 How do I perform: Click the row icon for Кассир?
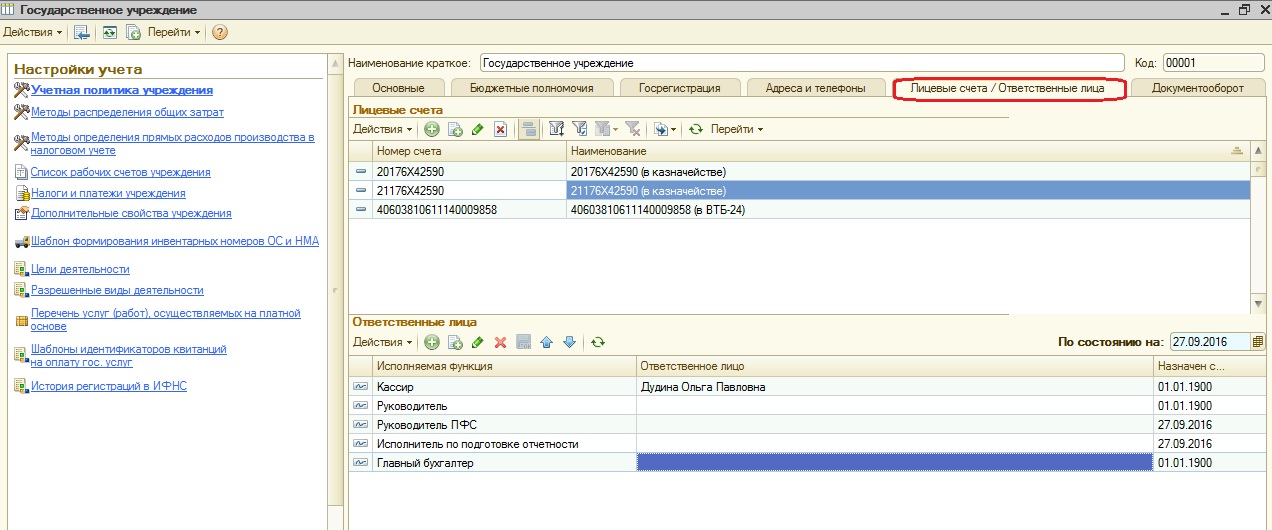click(360, 386)
